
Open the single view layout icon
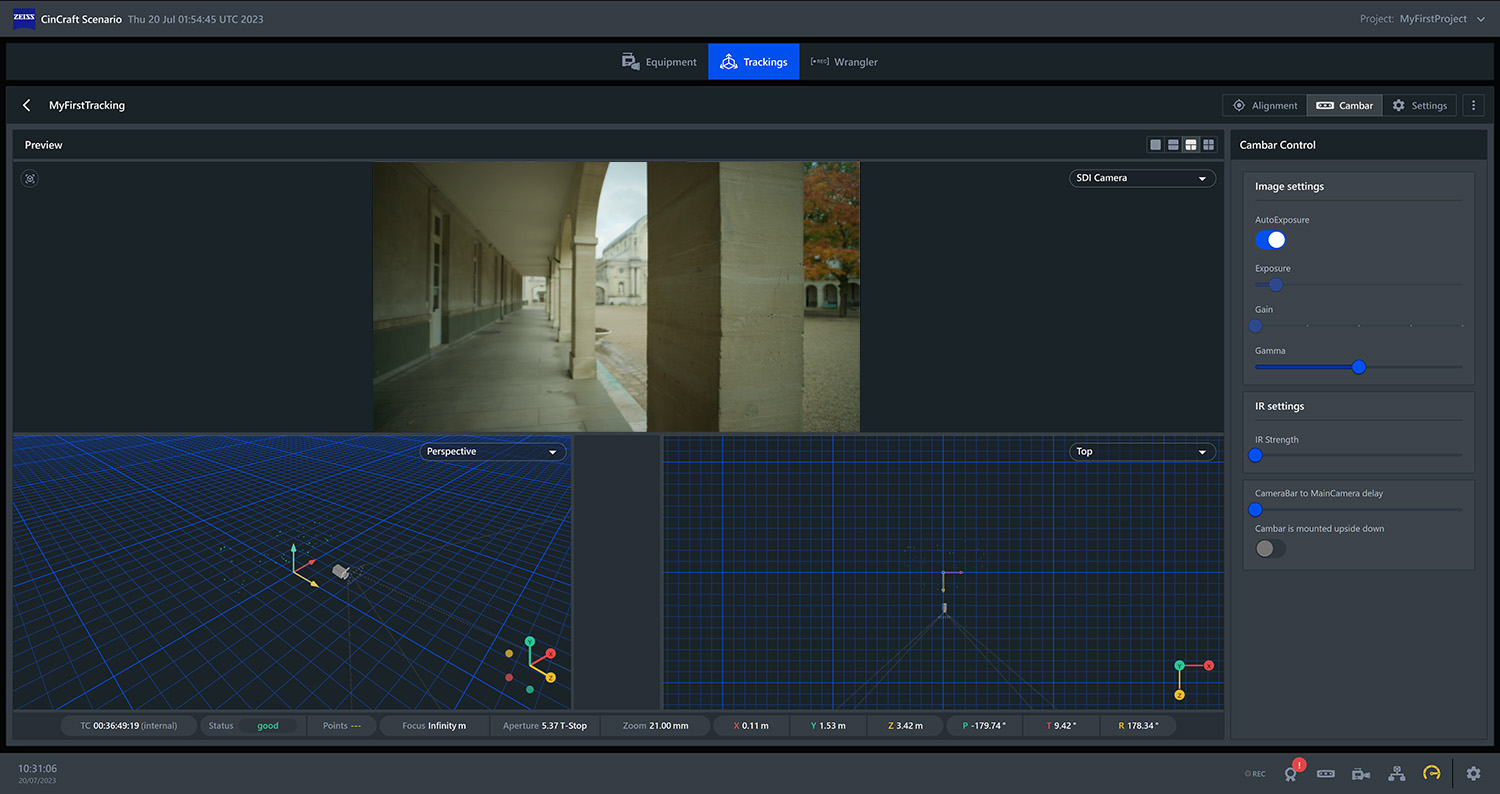(1155, 144)
